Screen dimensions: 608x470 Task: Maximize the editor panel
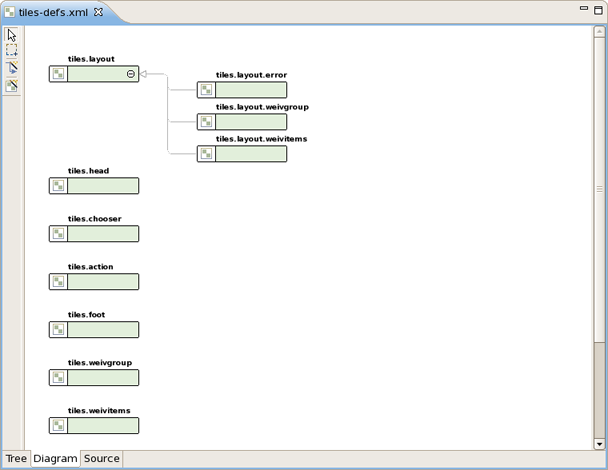pos(598,8)
